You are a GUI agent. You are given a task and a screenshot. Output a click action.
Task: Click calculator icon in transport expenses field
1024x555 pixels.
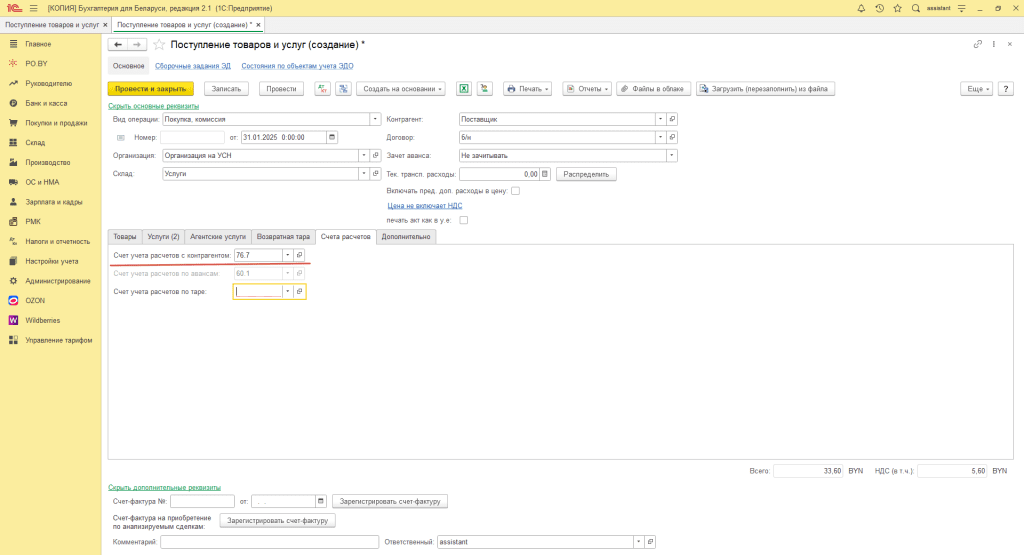[546, 174]
